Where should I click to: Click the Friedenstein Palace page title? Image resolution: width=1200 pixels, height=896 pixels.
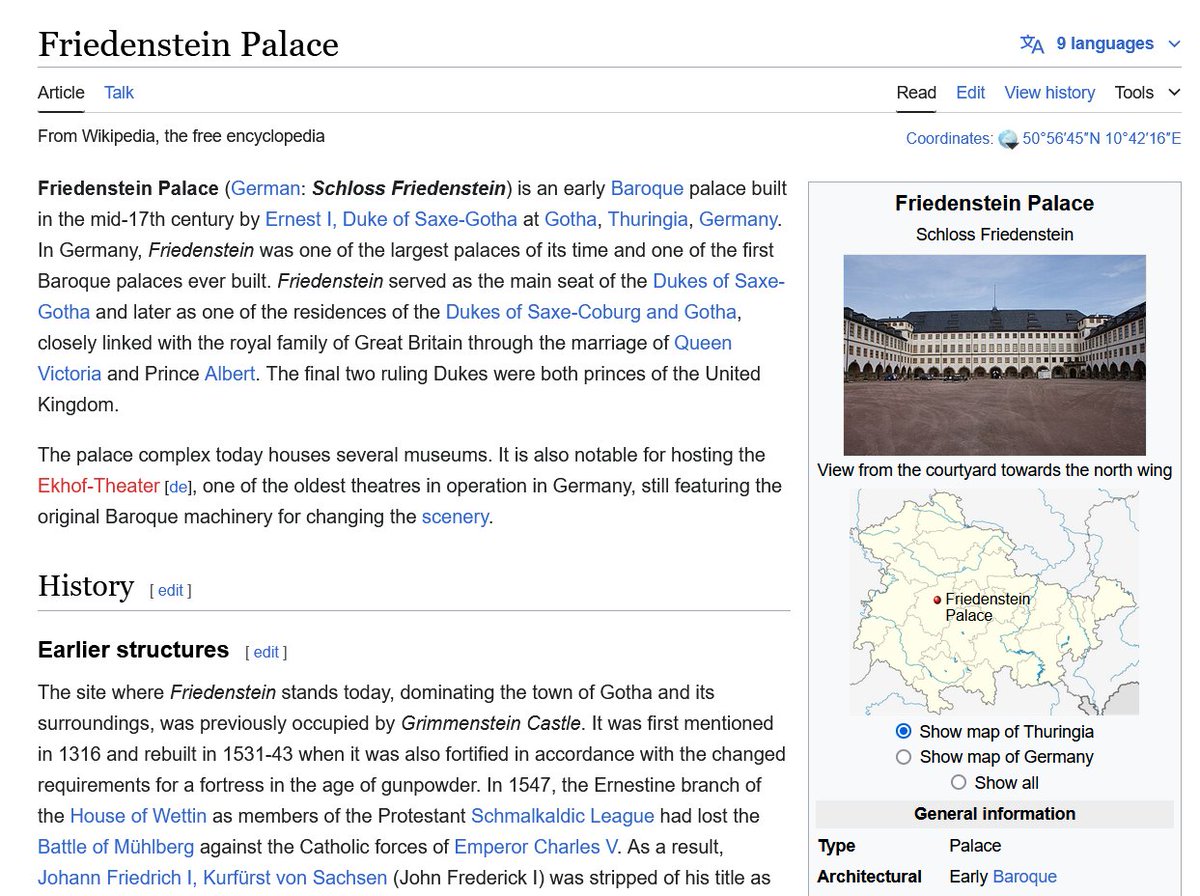(x=188, y=44)
